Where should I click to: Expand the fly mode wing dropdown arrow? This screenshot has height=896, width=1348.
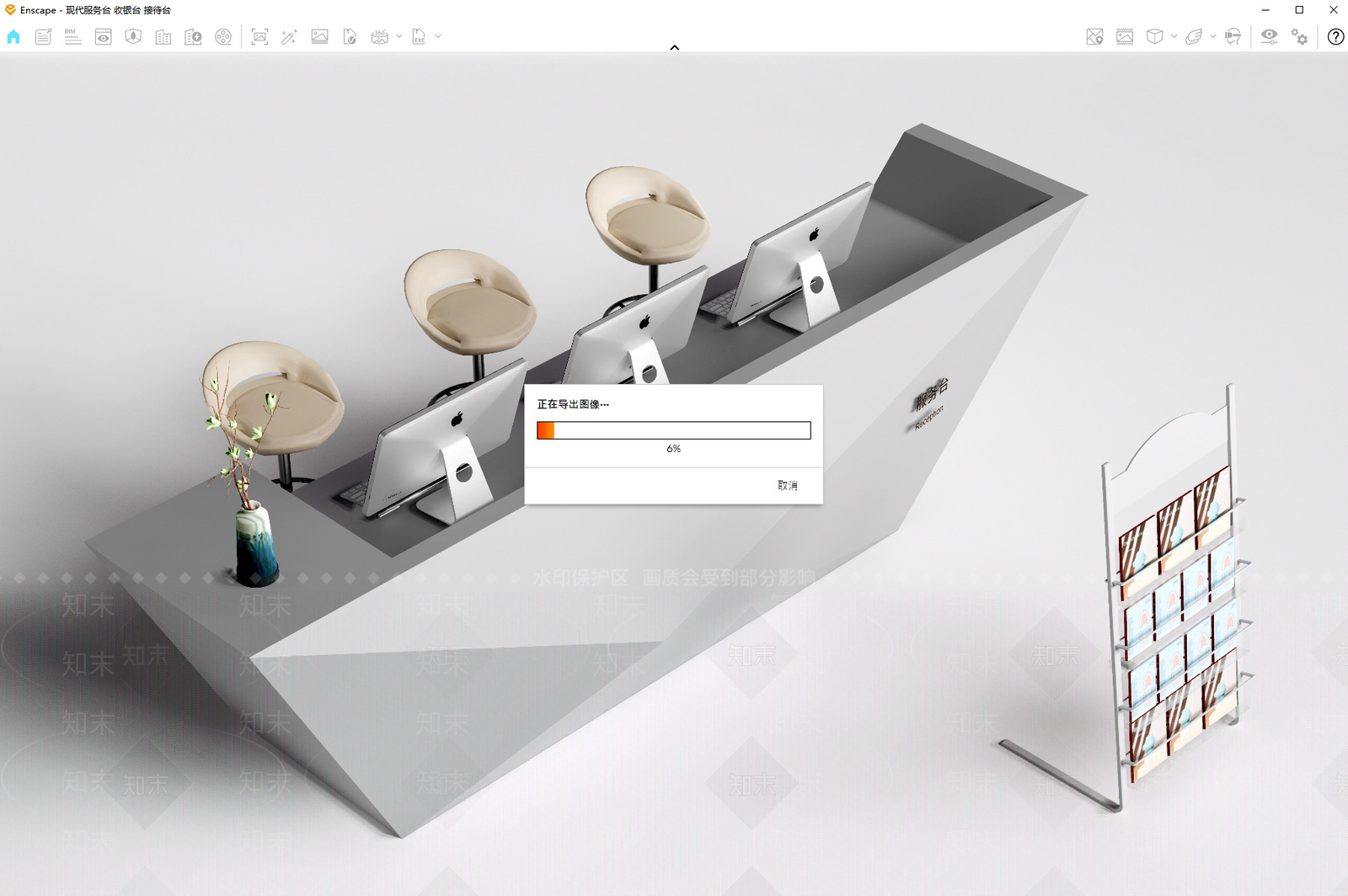1213,37
